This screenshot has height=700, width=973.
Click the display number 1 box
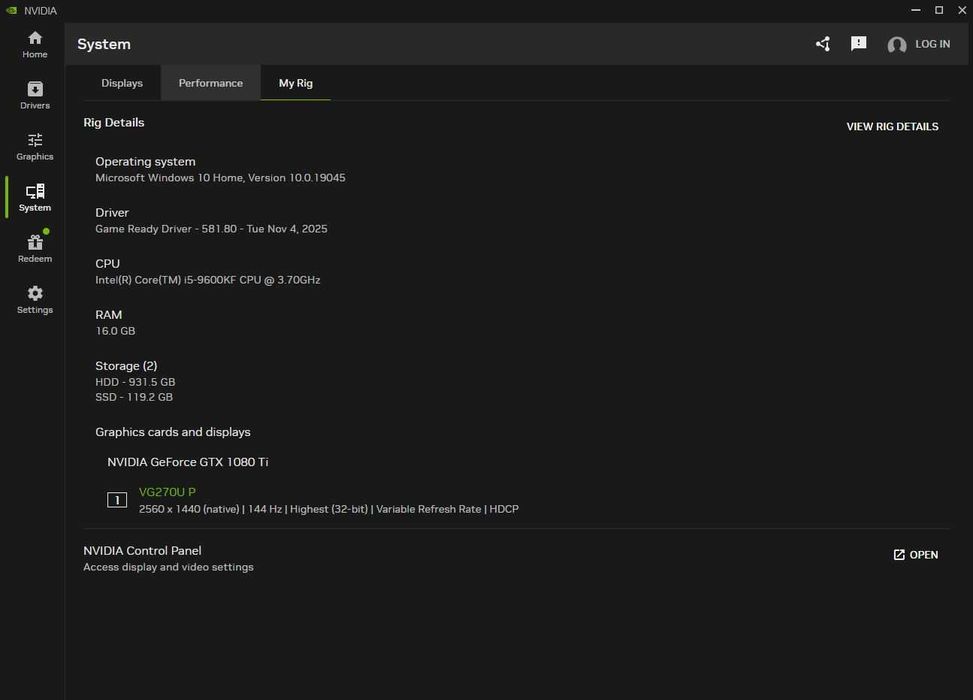[x=117, y=500]
